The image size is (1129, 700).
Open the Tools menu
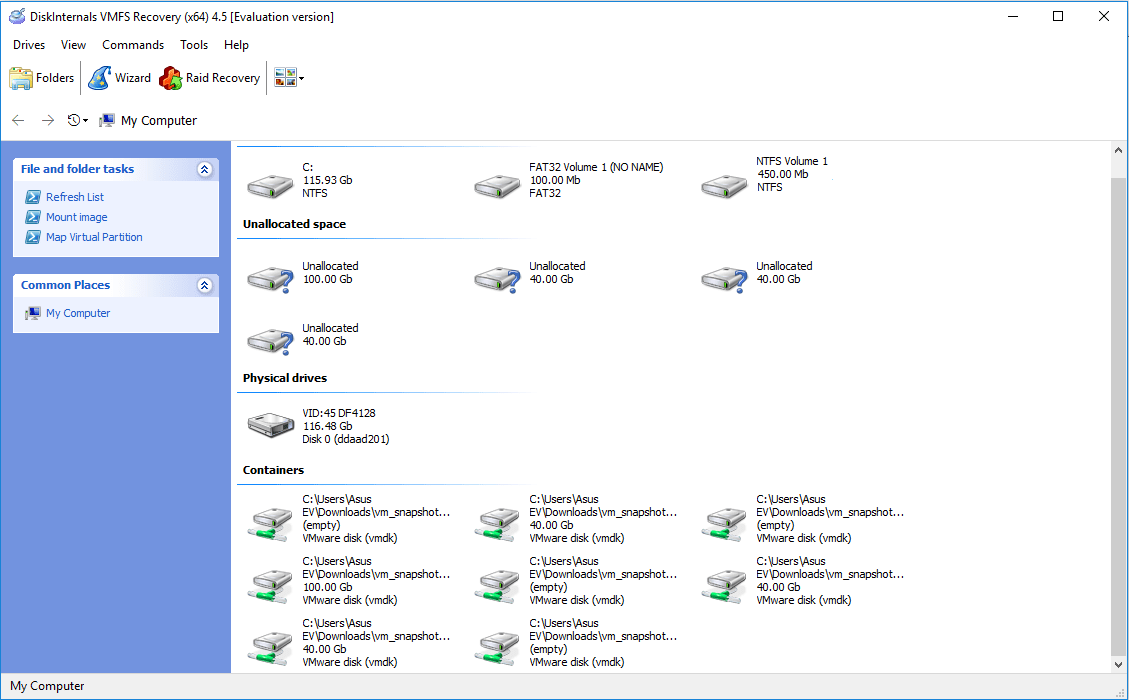(x=194, y=45)
